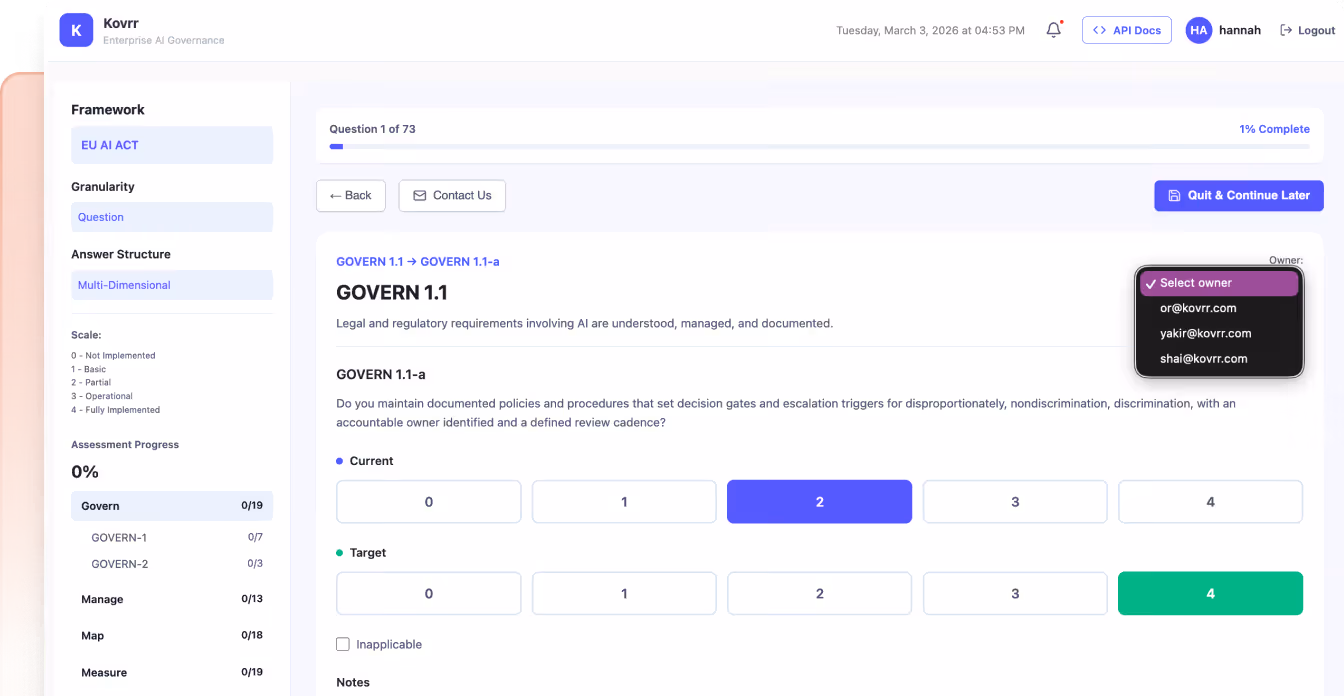Click the Contact Us button
This screenshot has height=696, width=1344.
click(452, 195)
